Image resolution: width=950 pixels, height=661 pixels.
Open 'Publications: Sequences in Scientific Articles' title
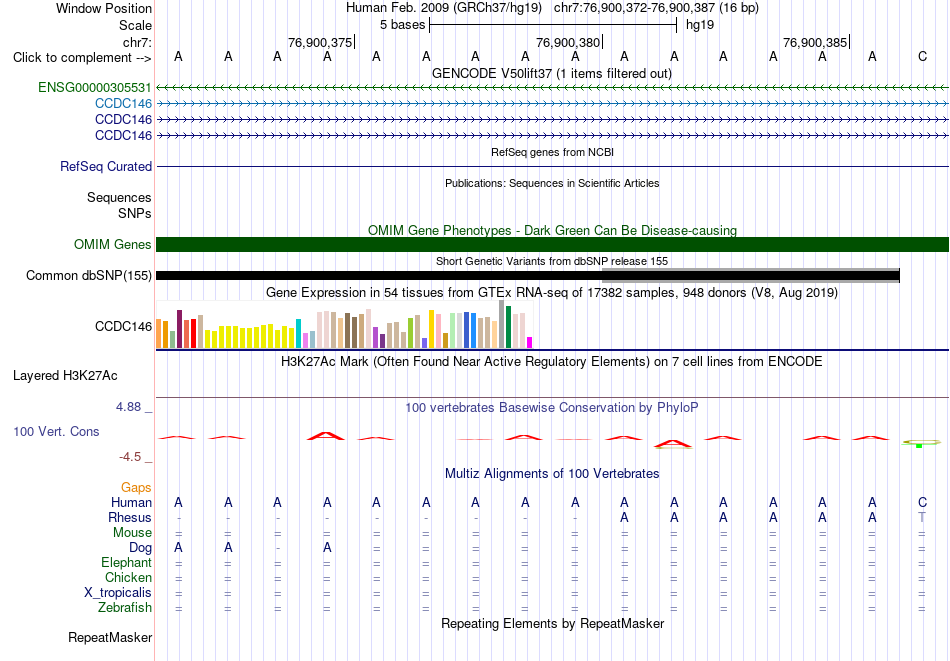tap(552, 183)
